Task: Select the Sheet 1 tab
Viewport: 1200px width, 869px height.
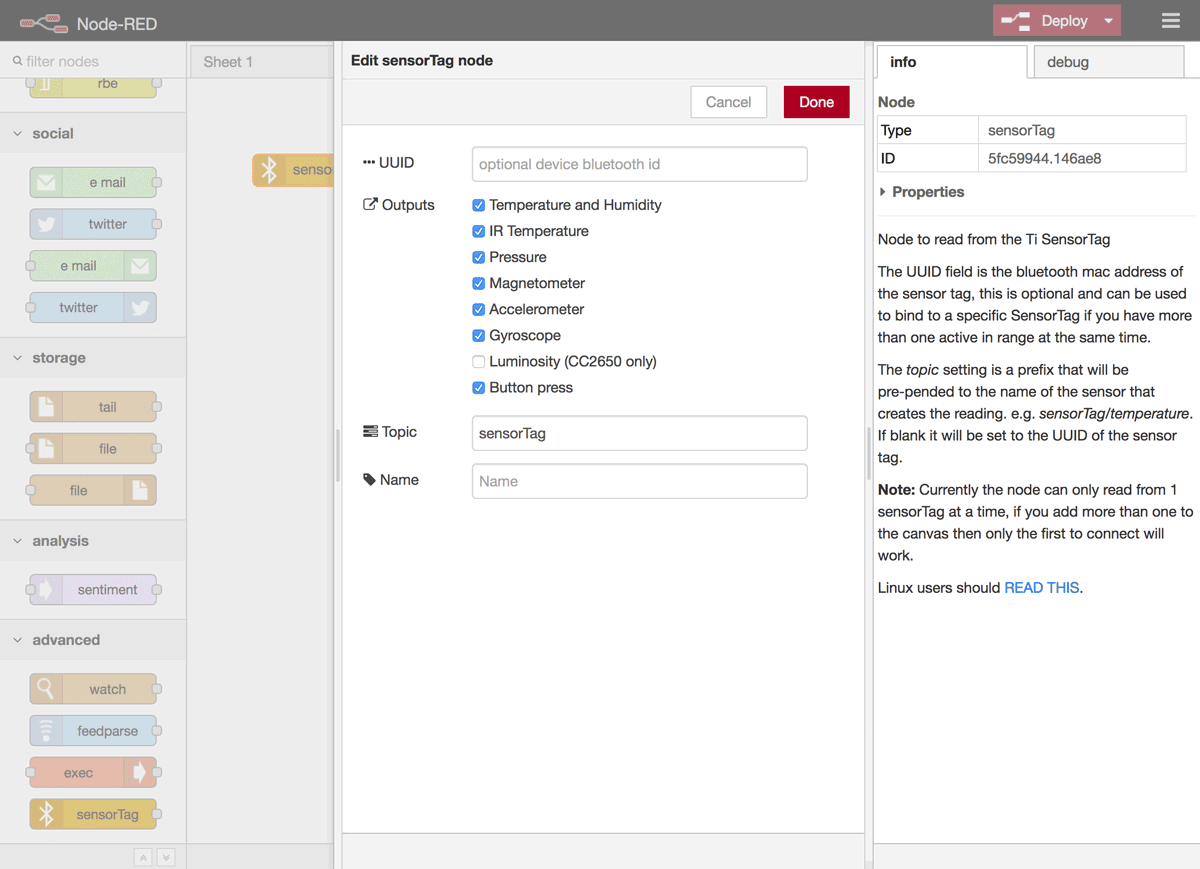Action: (261, 62)
